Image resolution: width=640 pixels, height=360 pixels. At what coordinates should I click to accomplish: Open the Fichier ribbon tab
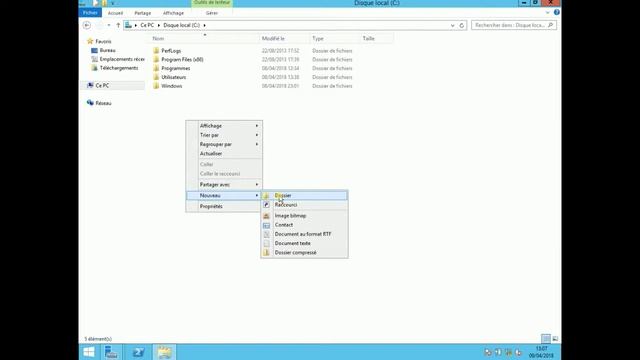[x=90, y=13]
